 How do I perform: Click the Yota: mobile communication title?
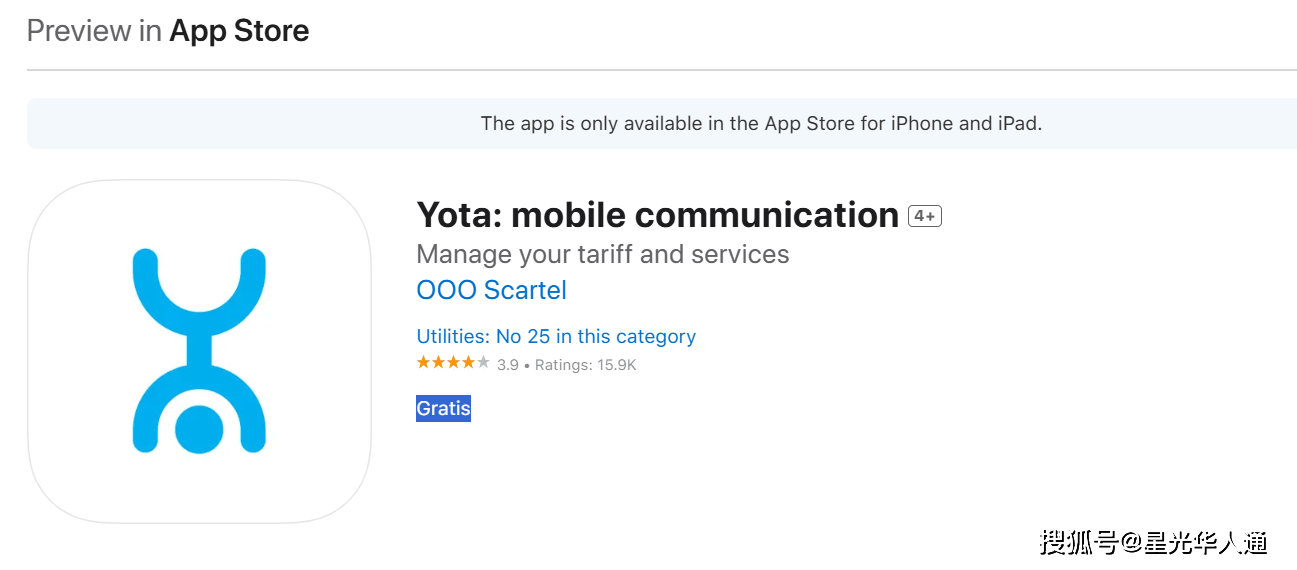(657, 215)
